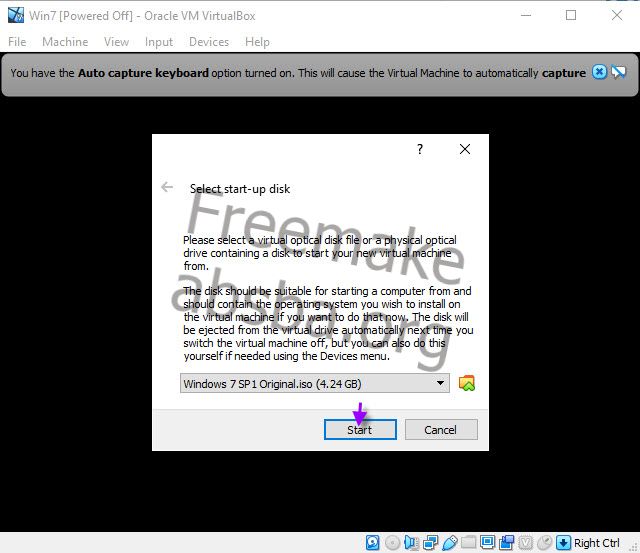The width and height of the screenshot is (640, 553).
Task: Click the shared folders status icon
Action: (469, 542)
